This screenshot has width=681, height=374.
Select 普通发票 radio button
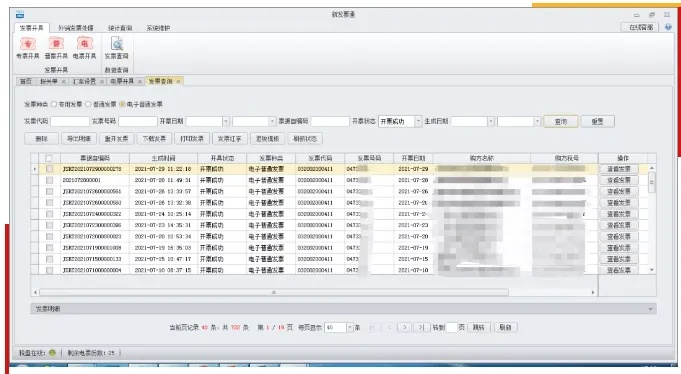88,104
